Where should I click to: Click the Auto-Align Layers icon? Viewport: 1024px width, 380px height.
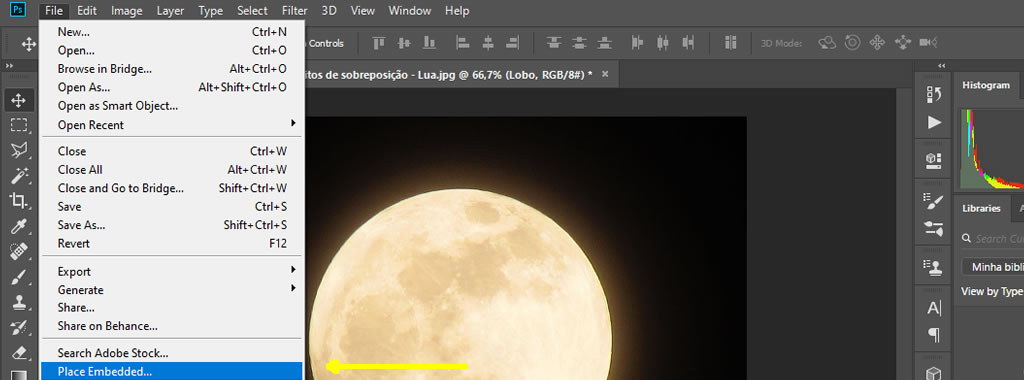click(730, 43)
